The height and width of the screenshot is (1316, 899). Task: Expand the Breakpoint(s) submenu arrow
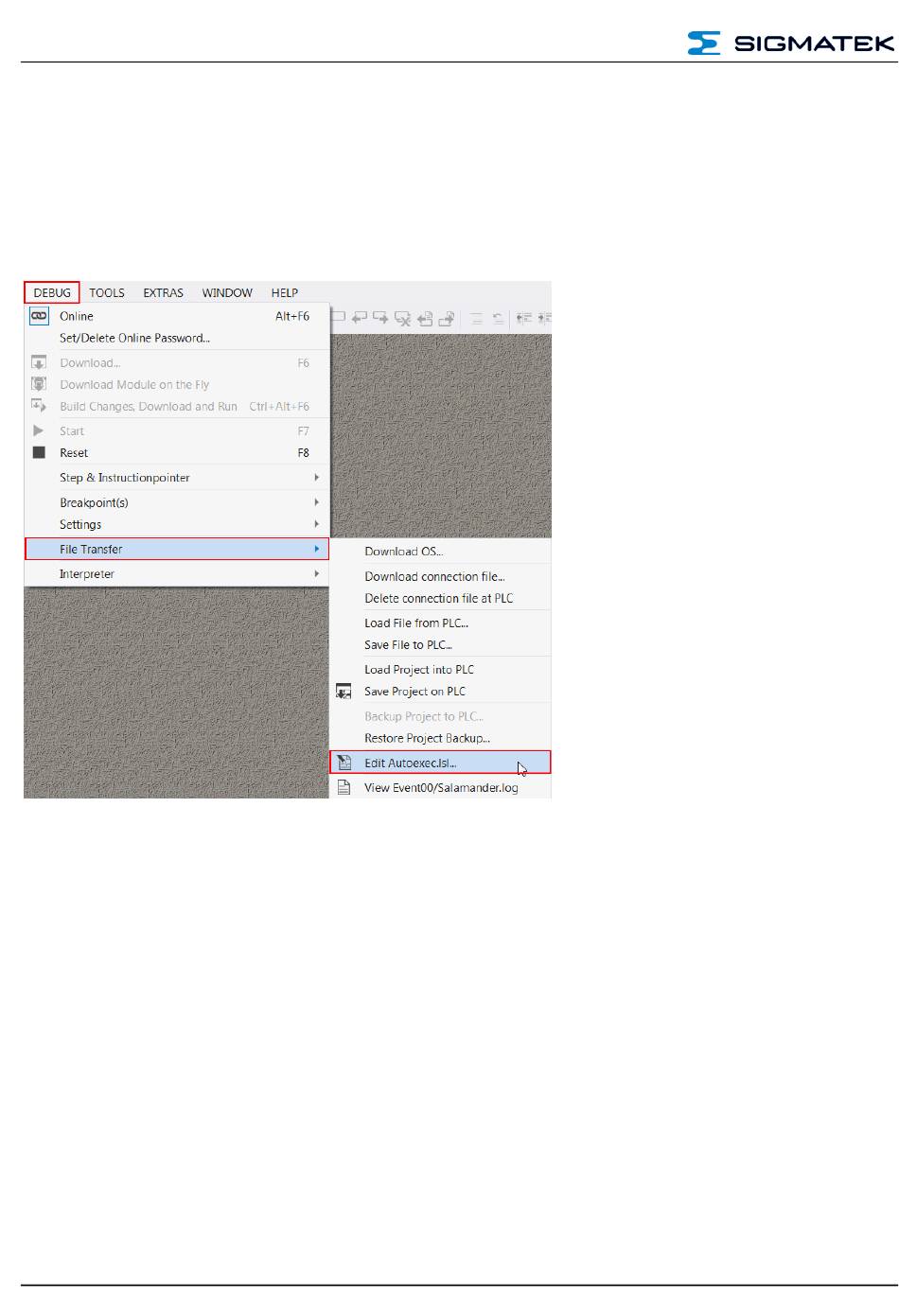317,502
